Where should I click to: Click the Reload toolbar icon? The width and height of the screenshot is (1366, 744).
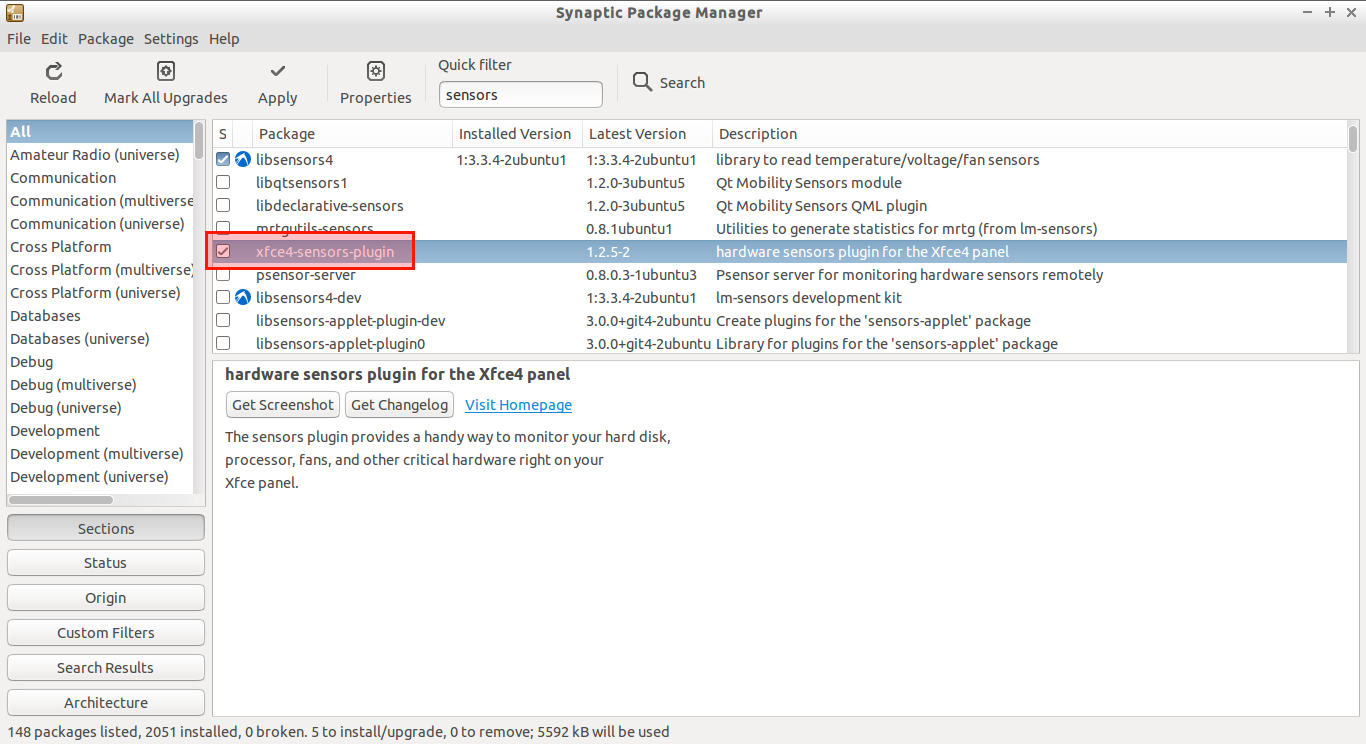click(54, 71)
